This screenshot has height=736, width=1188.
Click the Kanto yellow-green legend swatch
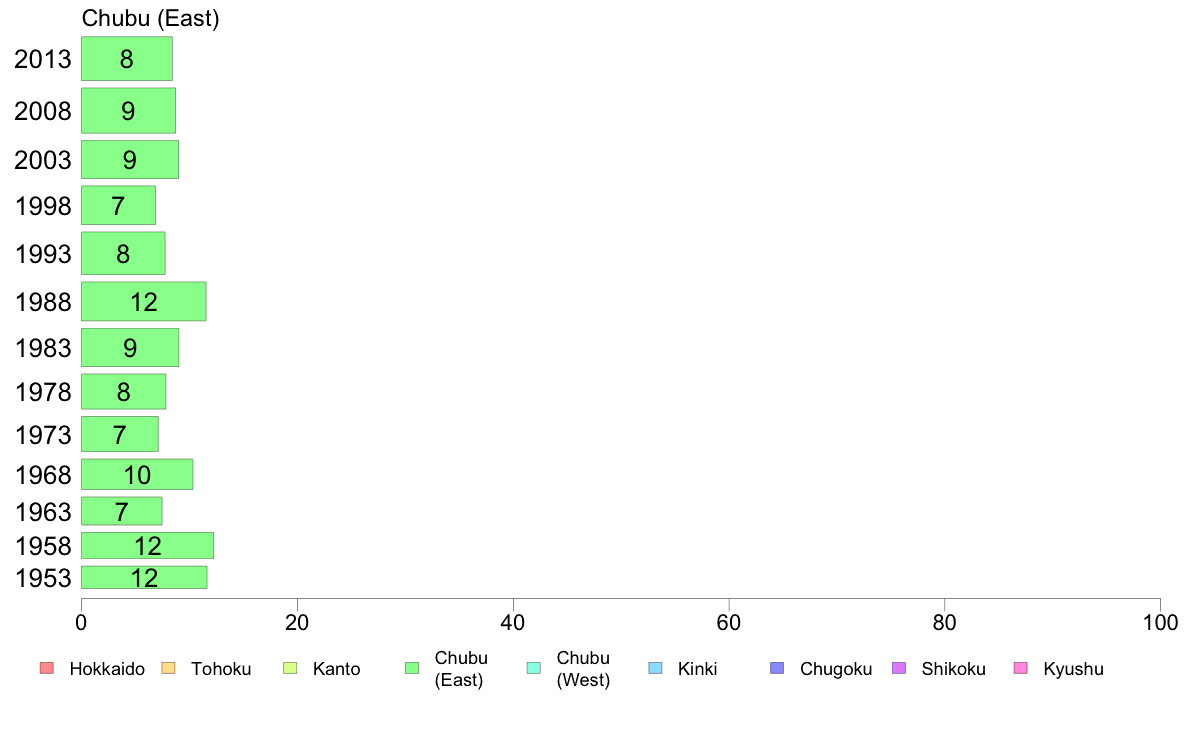[x=290, y=668]
